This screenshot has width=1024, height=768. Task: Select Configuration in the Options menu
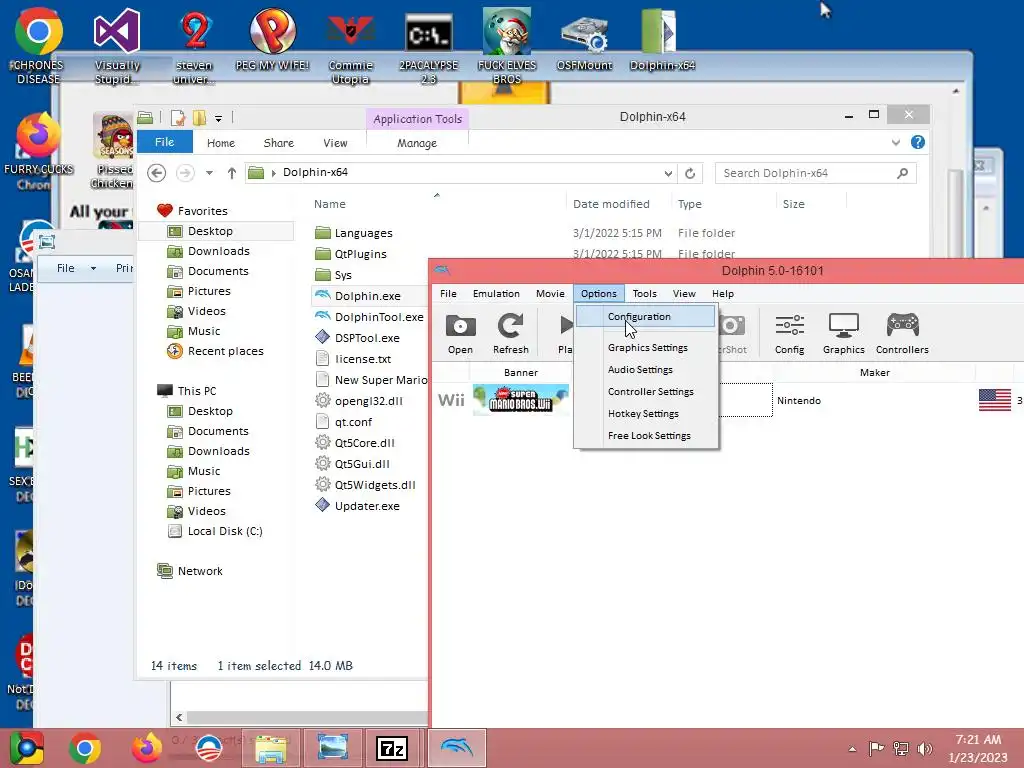click(646, 317)
